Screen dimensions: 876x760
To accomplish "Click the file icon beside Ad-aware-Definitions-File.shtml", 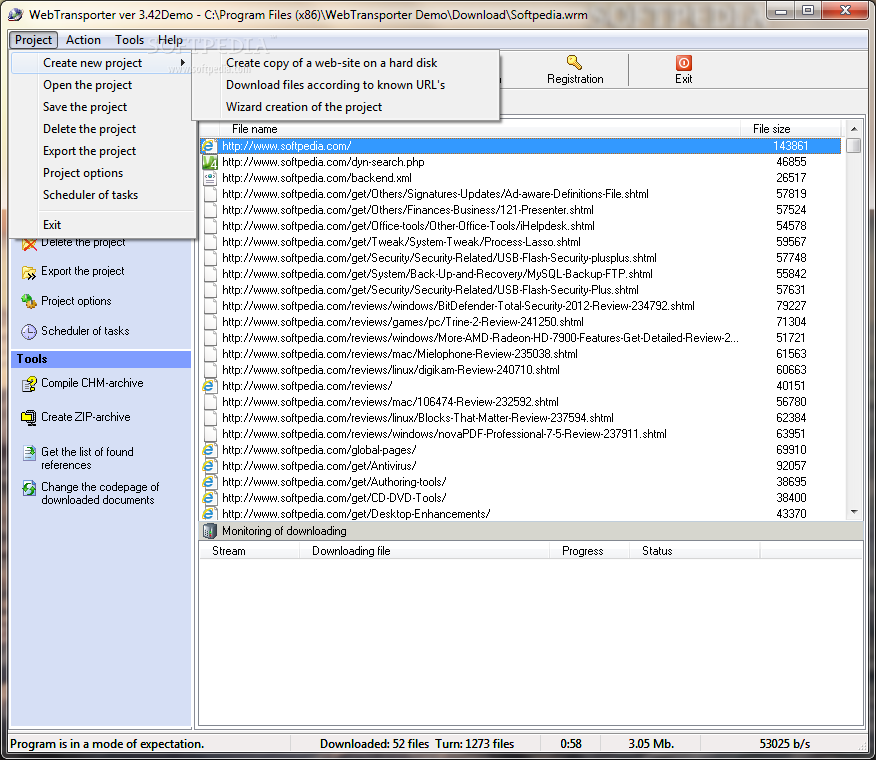I will 210,194.
